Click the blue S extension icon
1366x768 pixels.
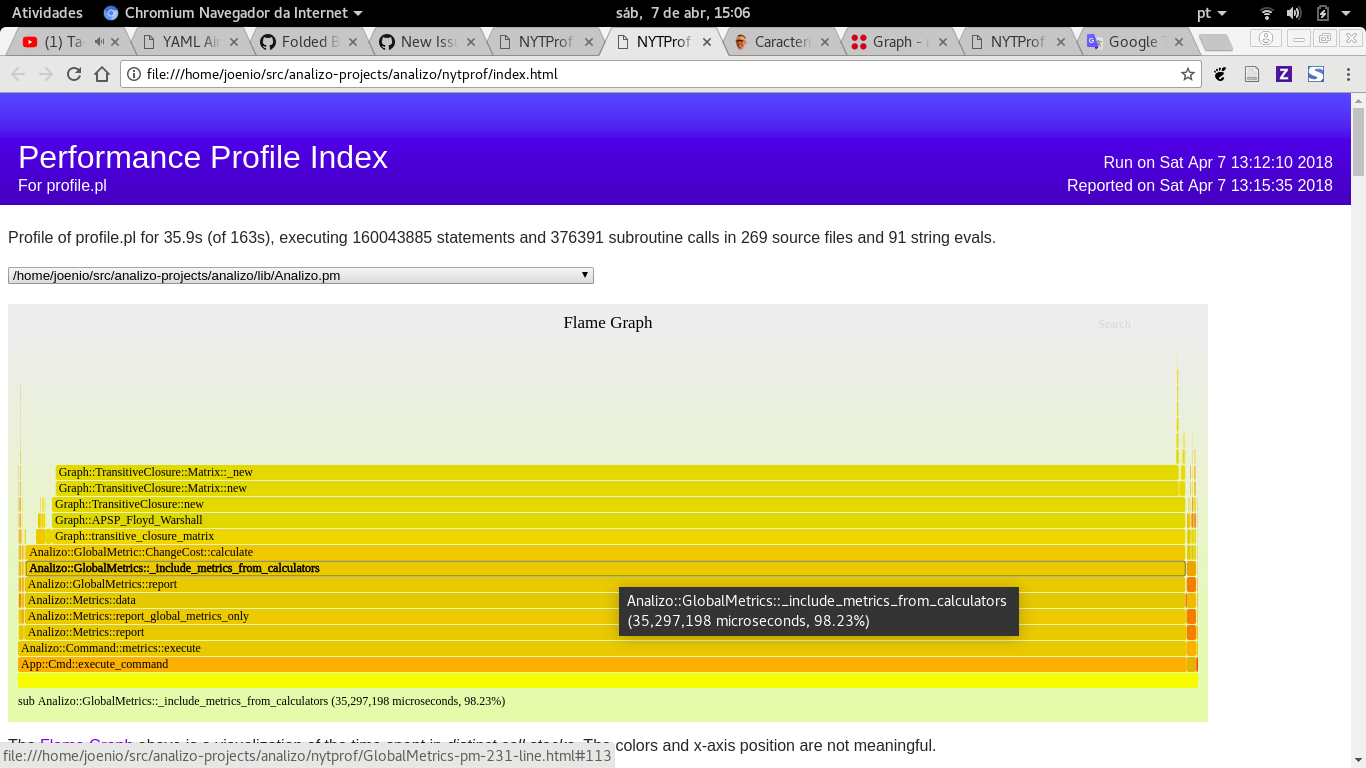click(1315, 74)
